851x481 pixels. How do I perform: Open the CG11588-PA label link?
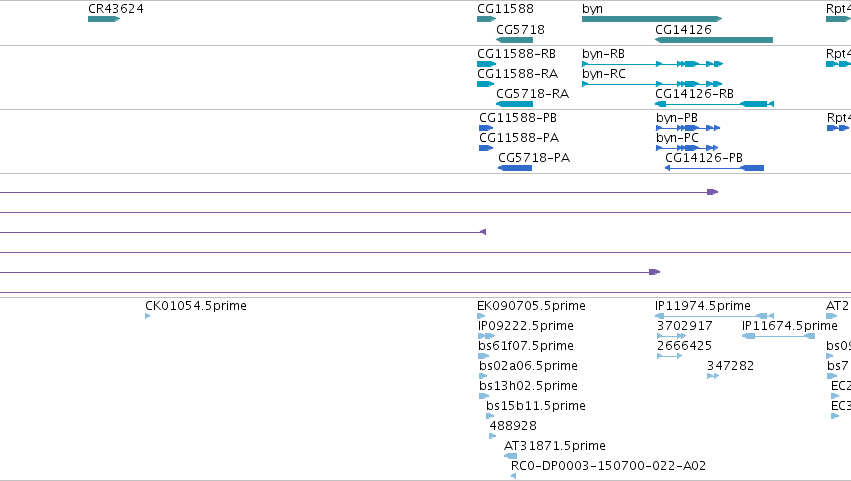519,138
